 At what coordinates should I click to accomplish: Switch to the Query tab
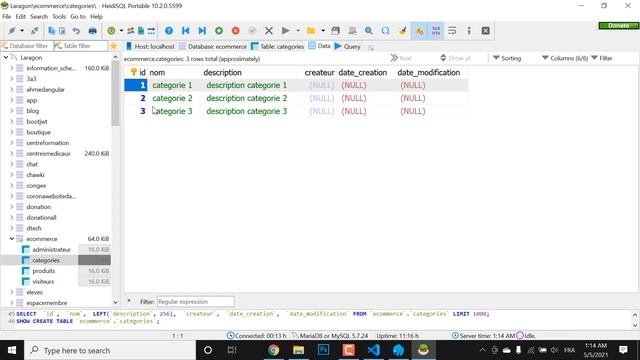coord(348,47)
